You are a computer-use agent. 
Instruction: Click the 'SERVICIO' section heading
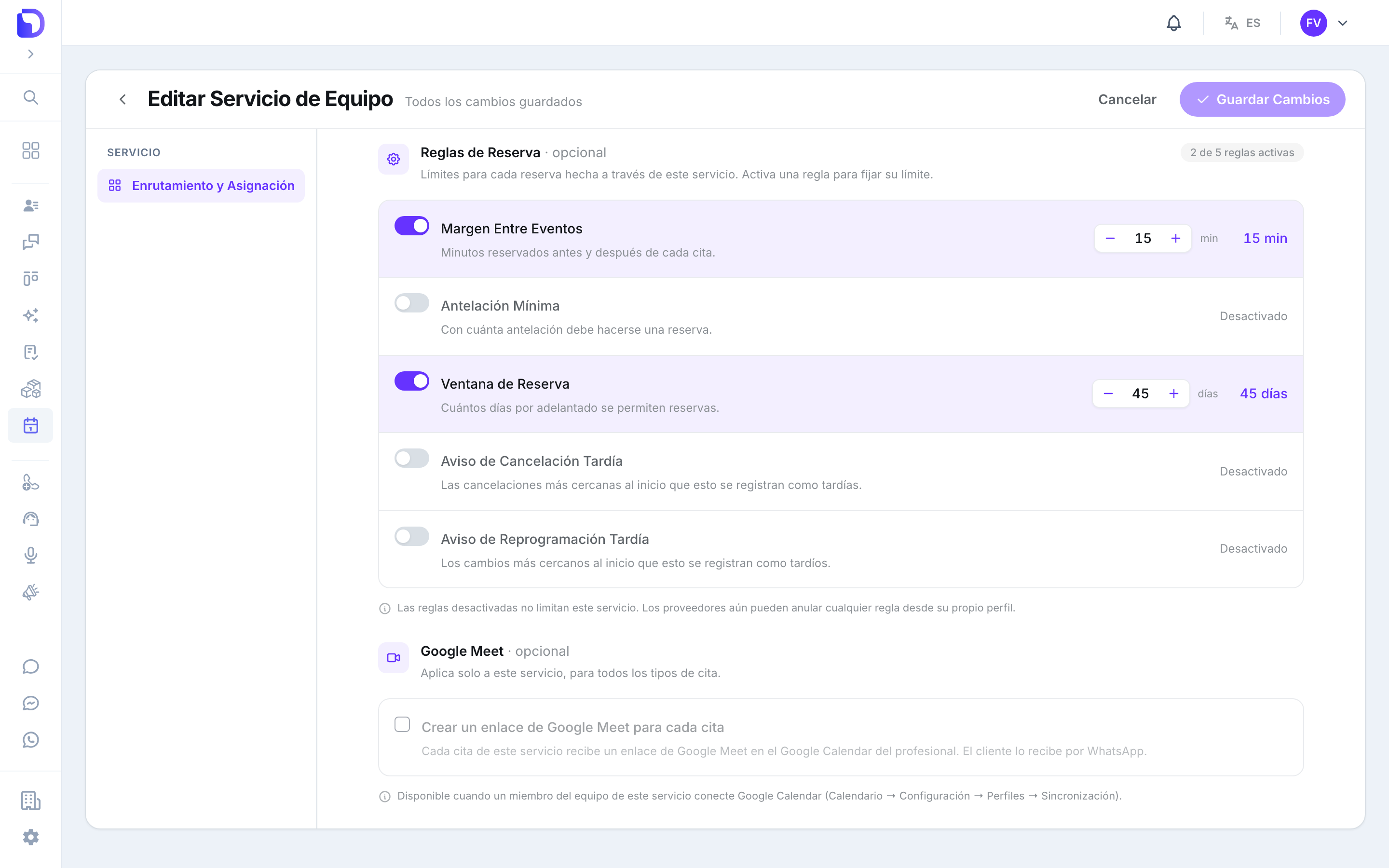(x=134, y=153)
